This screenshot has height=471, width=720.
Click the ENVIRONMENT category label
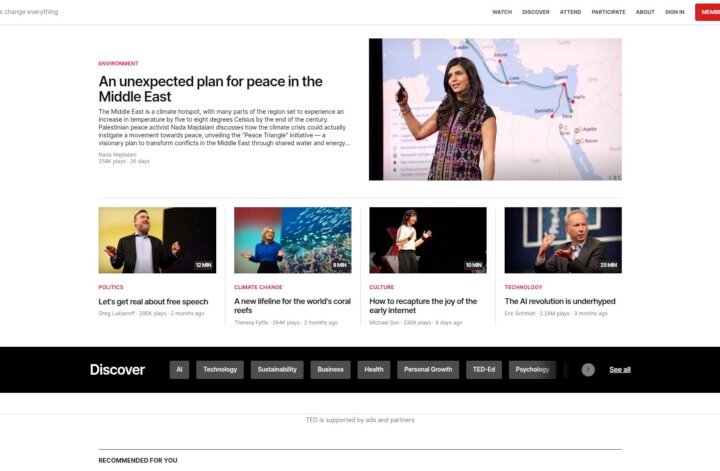[118, 63]
